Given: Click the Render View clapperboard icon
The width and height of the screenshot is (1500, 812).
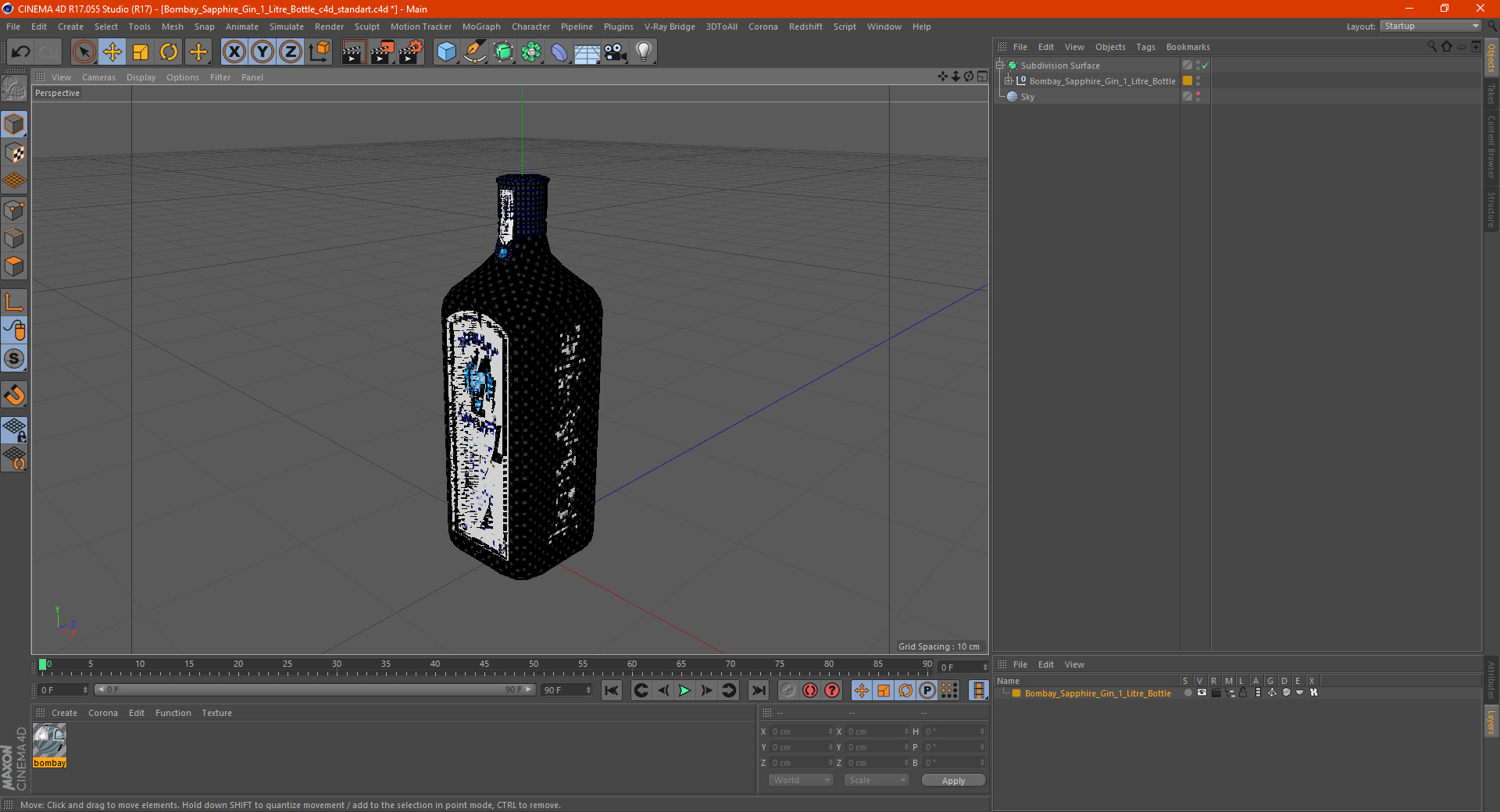Looking at the screenshot, I should point(353,52).
